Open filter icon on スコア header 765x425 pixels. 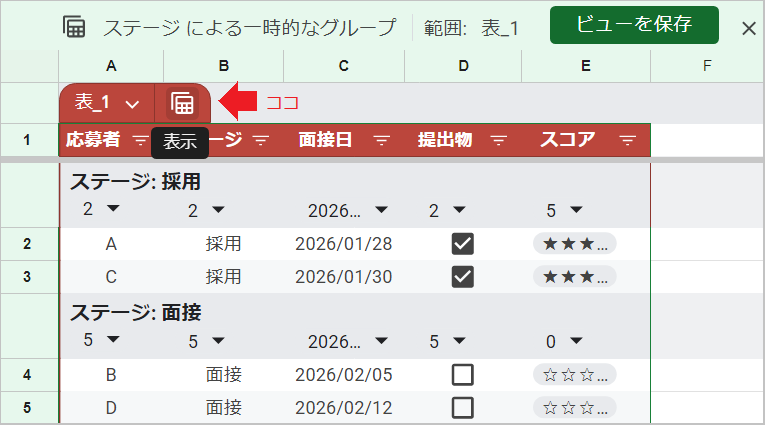pyautogui.click(x=627, y=141)
